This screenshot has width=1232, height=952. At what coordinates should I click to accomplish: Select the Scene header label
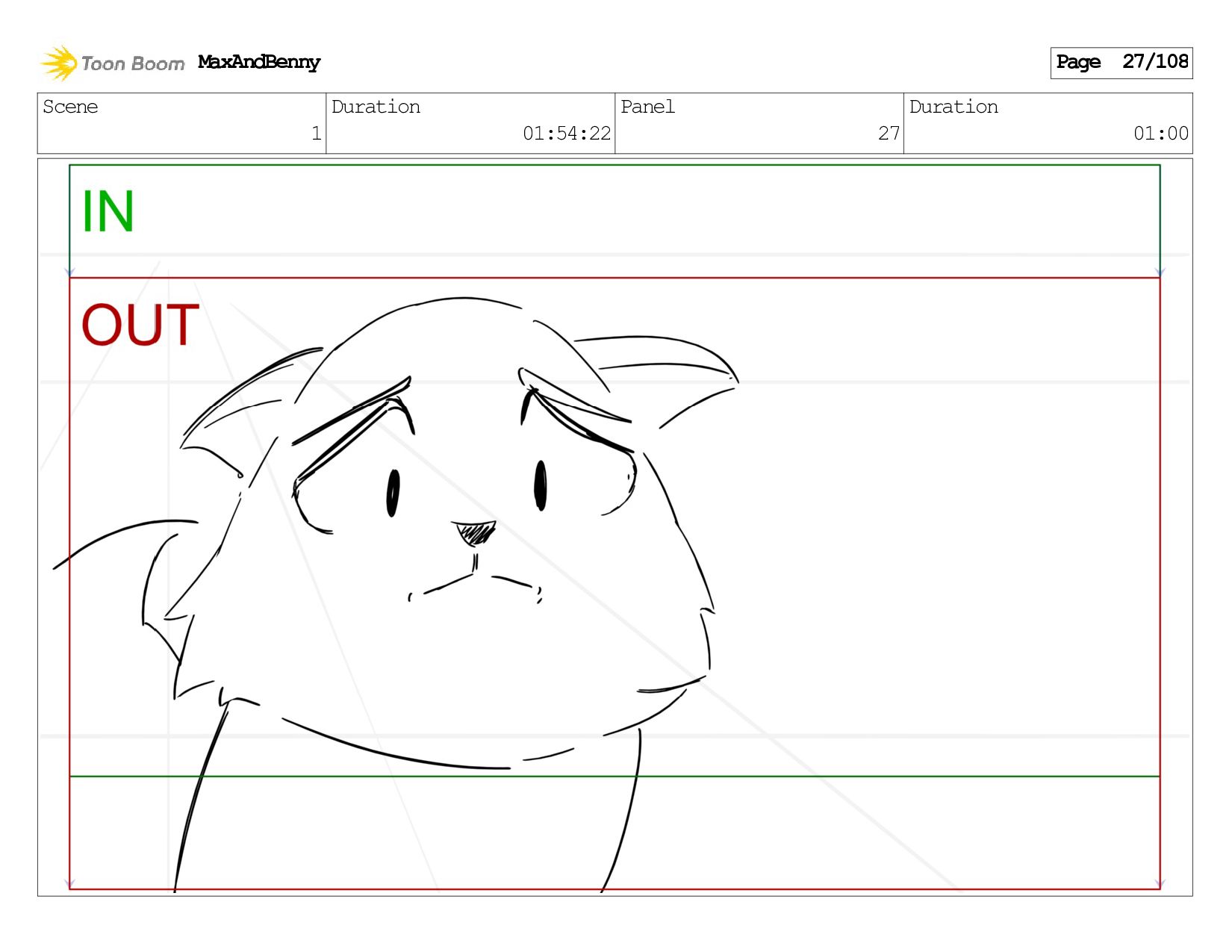click(x=70, y=107)
